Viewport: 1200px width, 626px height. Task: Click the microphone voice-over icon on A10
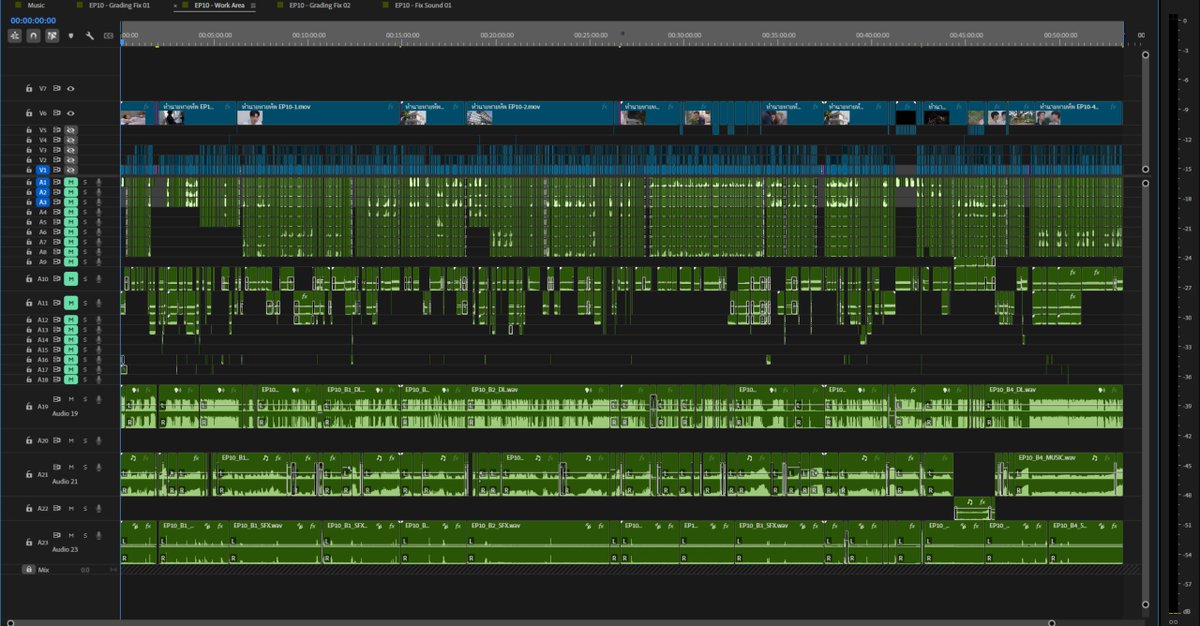pos(99,278)
